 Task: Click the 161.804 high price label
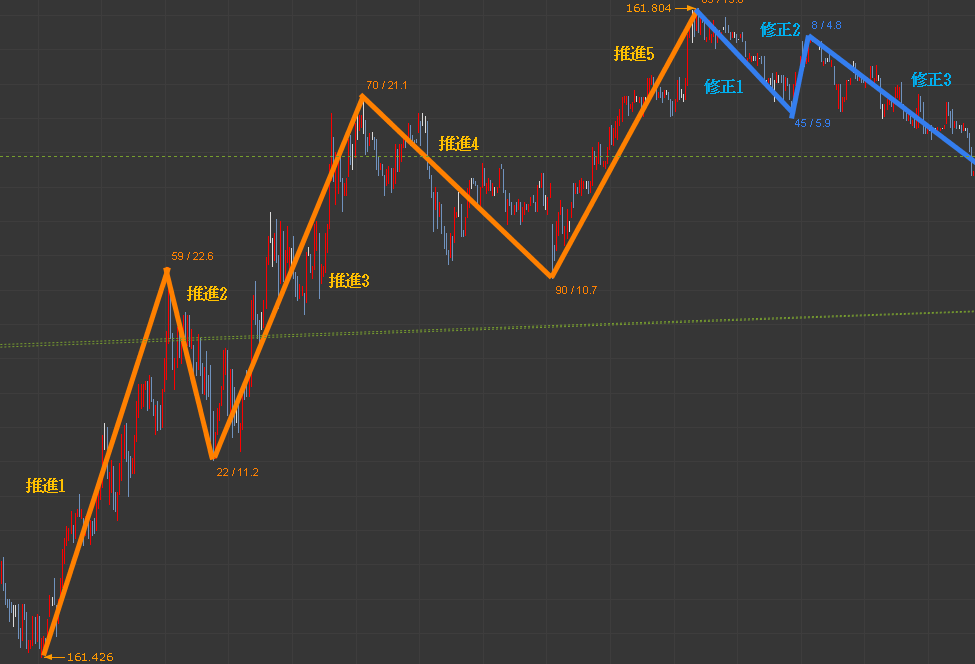(x=649, y=8)
